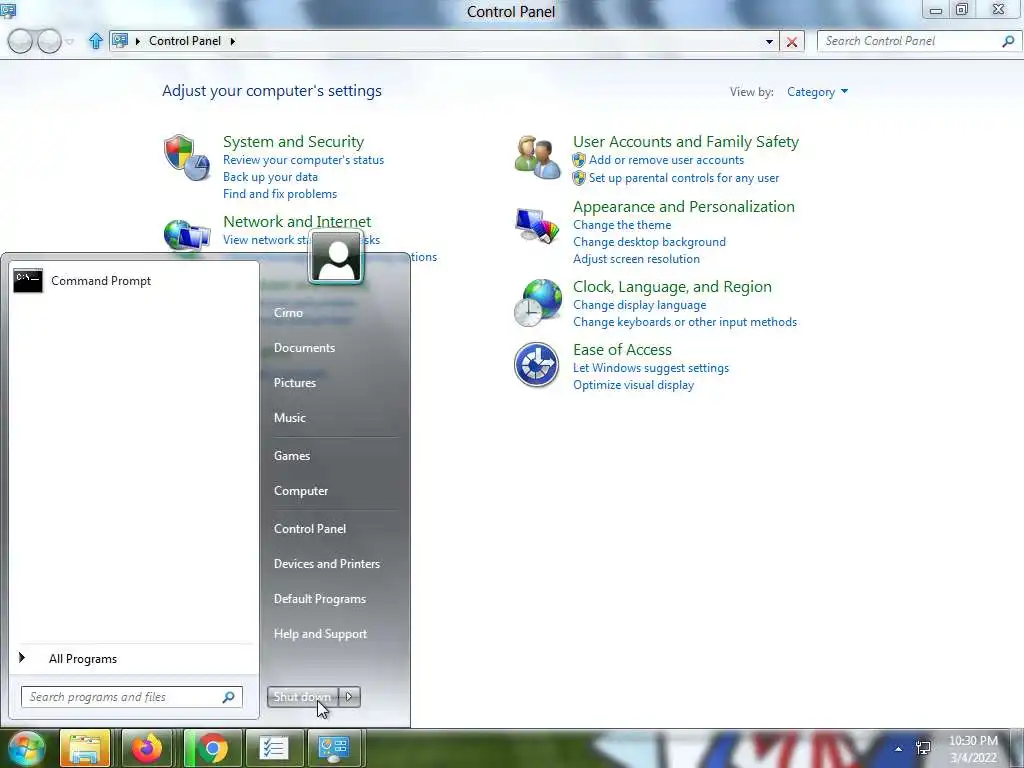This screenshot has height=768, width=1024.
Task: Open the Ease of Access icon
Action: (x=536, y=364)
